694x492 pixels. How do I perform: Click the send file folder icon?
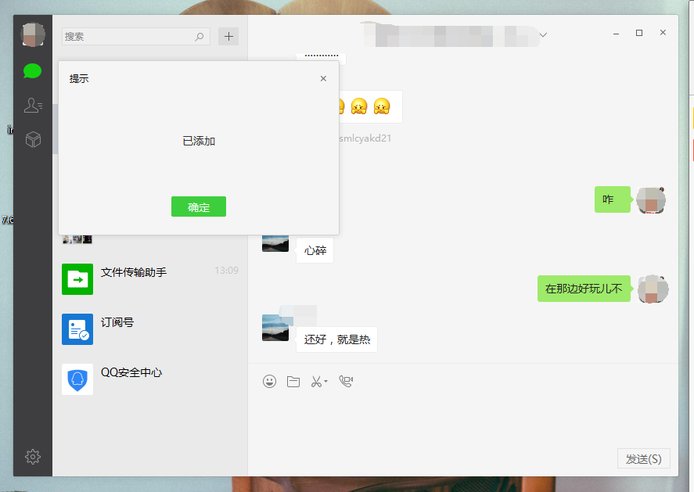(x=293, y=381)
